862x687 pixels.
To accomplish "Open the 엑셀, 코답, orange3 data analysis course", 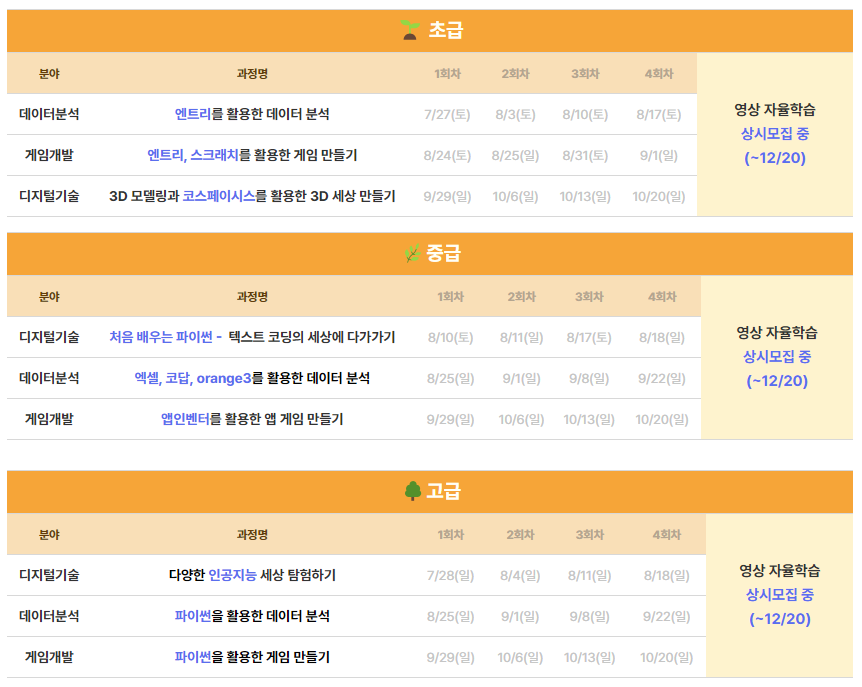I will tap(252, 378).
